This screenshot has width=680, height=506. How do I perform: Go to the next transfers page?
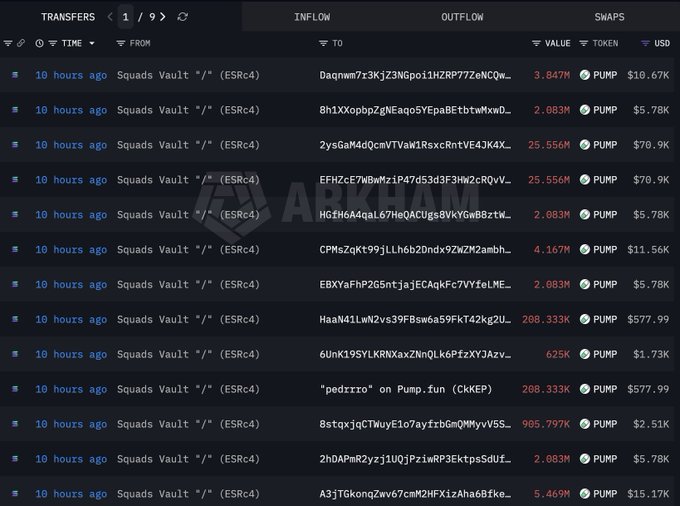163,17
